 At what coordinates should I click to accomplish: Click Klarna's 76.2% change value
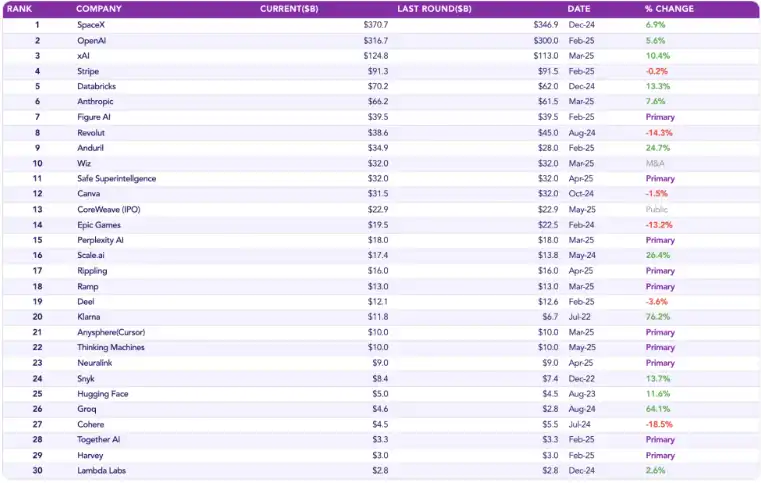(658, 317)
